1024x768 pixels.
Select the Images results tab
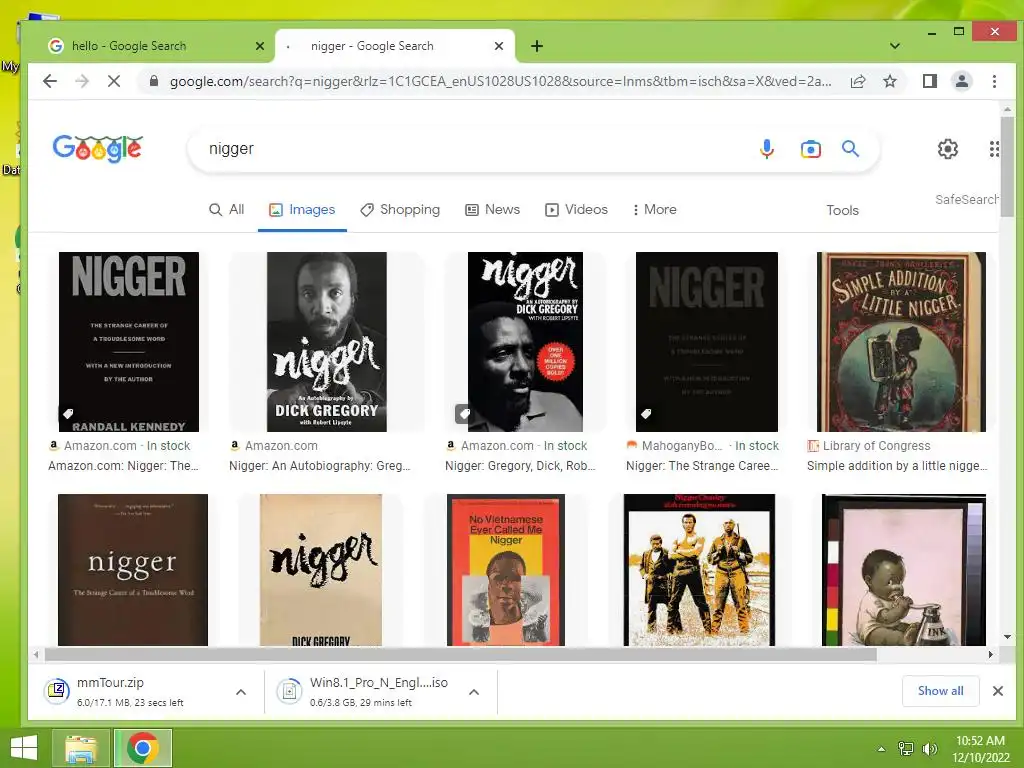[302, 210]
